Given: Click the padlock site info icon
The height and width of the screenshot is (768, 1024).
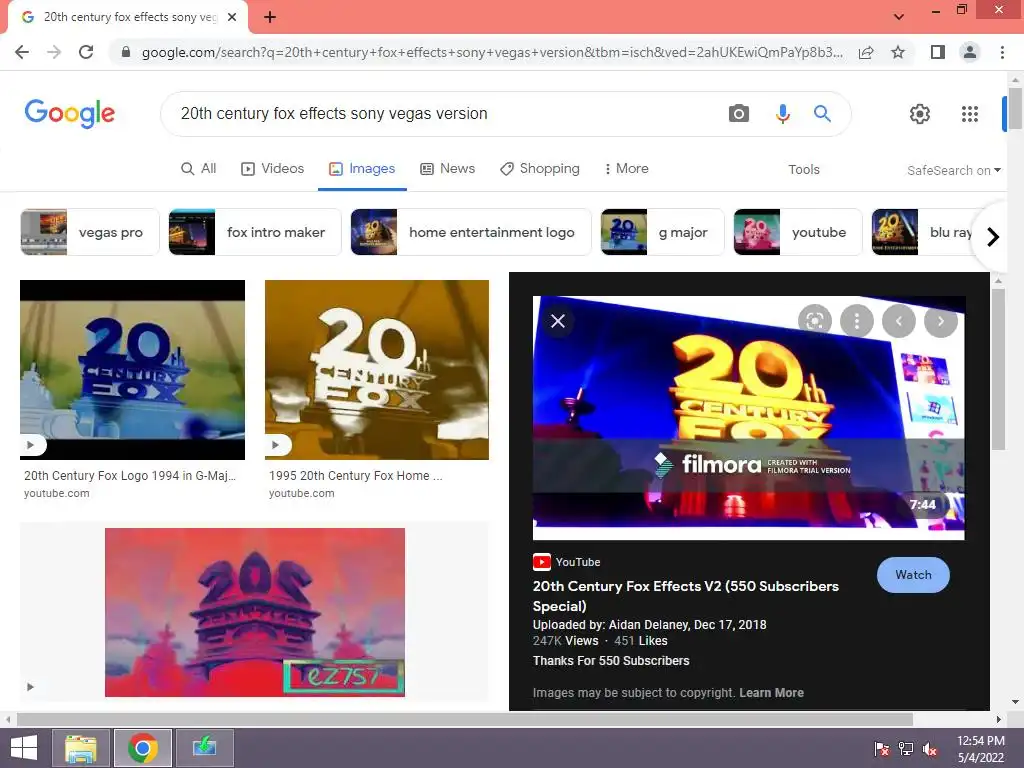Looking at the screenshot, I should click(x=126, y=52).
